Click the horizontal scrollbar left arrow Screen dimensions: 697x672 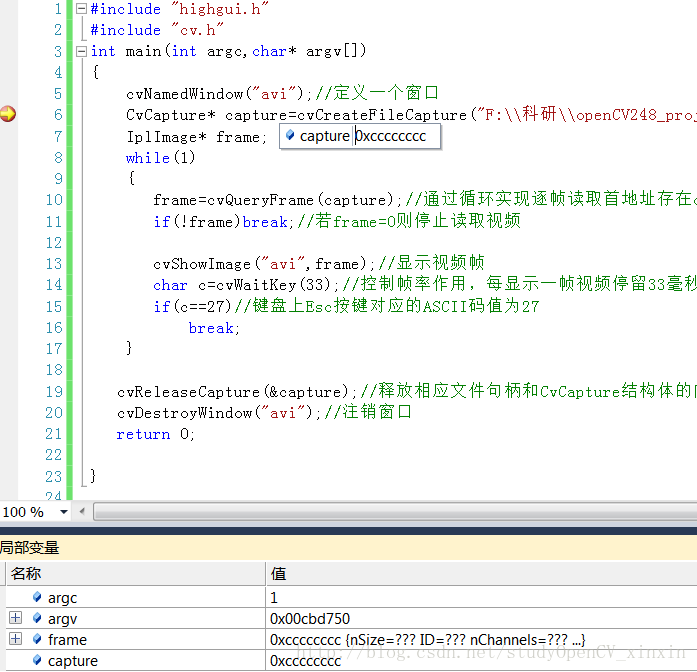point(82,512)
